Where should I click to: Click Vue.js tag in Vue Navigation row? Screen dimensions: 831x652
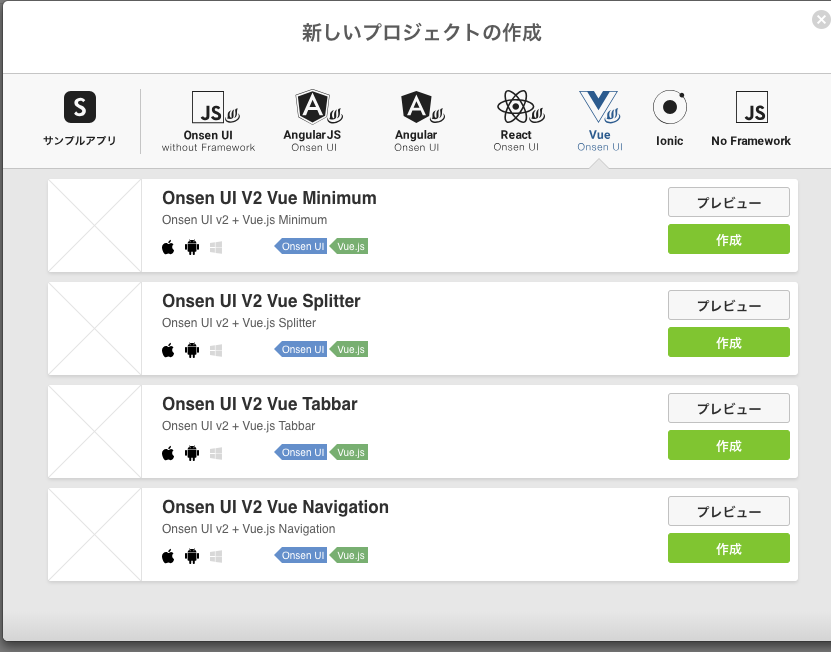(349, 556)
